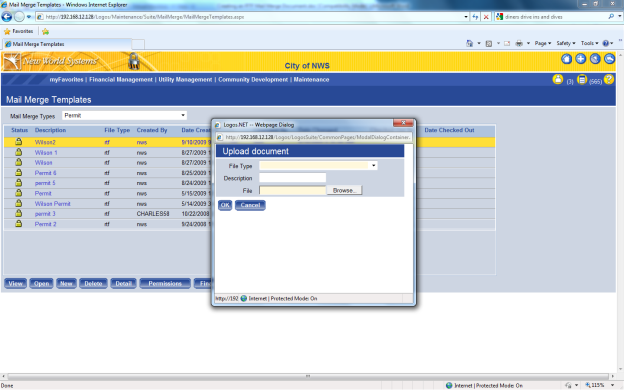Open the Permit 2 template link

[x=45, y=224]
